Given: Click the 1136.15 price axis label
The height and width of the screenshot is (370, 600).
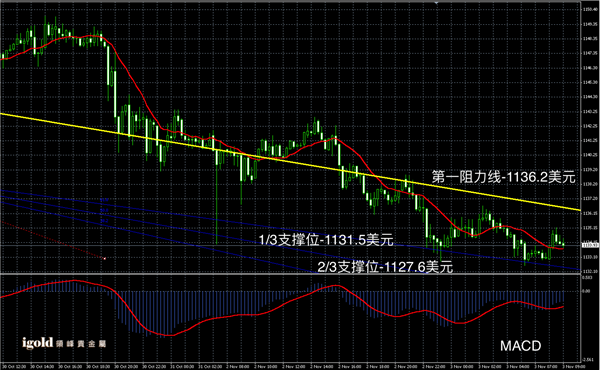Looking at the screenshot, I should tap(590, 213).
